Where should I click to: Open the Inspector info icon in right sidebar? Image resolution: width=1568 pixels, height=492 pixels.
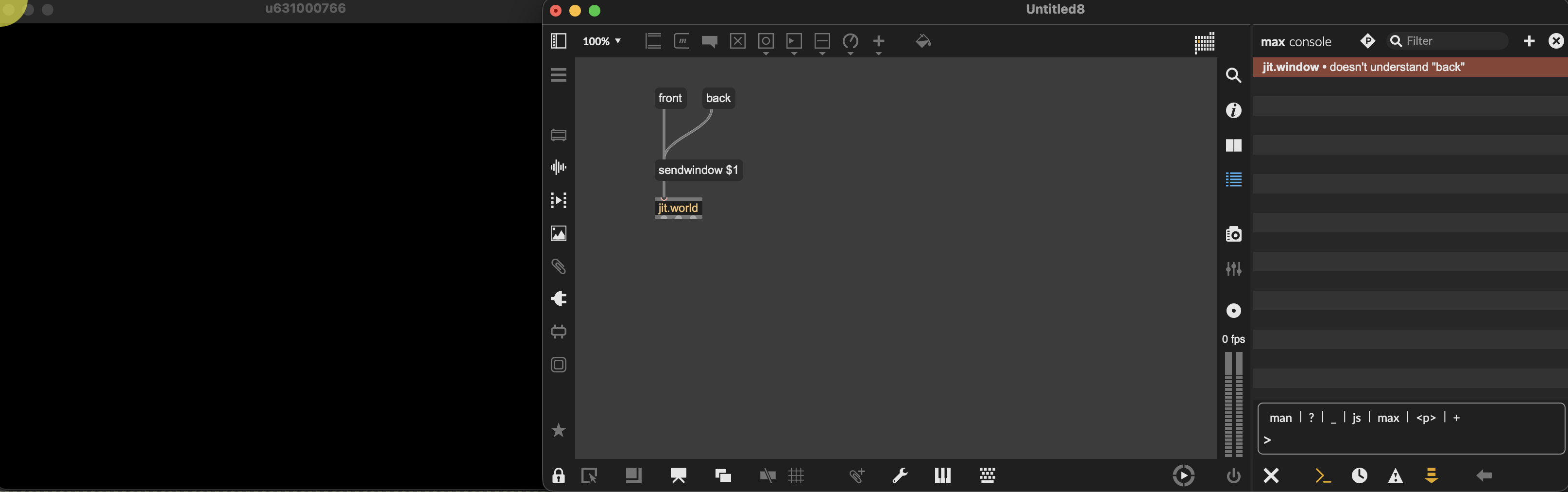pyautogui.click(x=1233, y=110)
